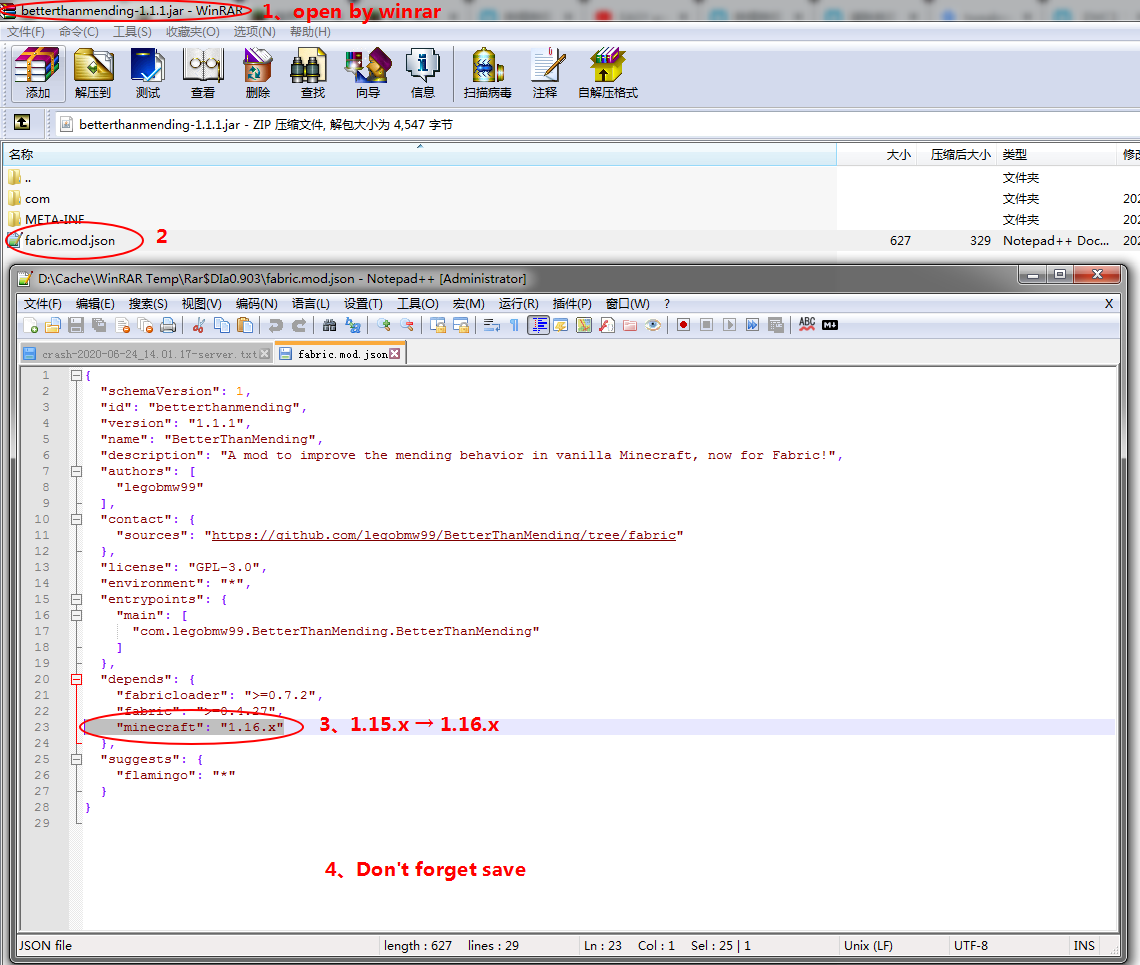Open WinRAR Find (查找) binoculars tool

313,73
